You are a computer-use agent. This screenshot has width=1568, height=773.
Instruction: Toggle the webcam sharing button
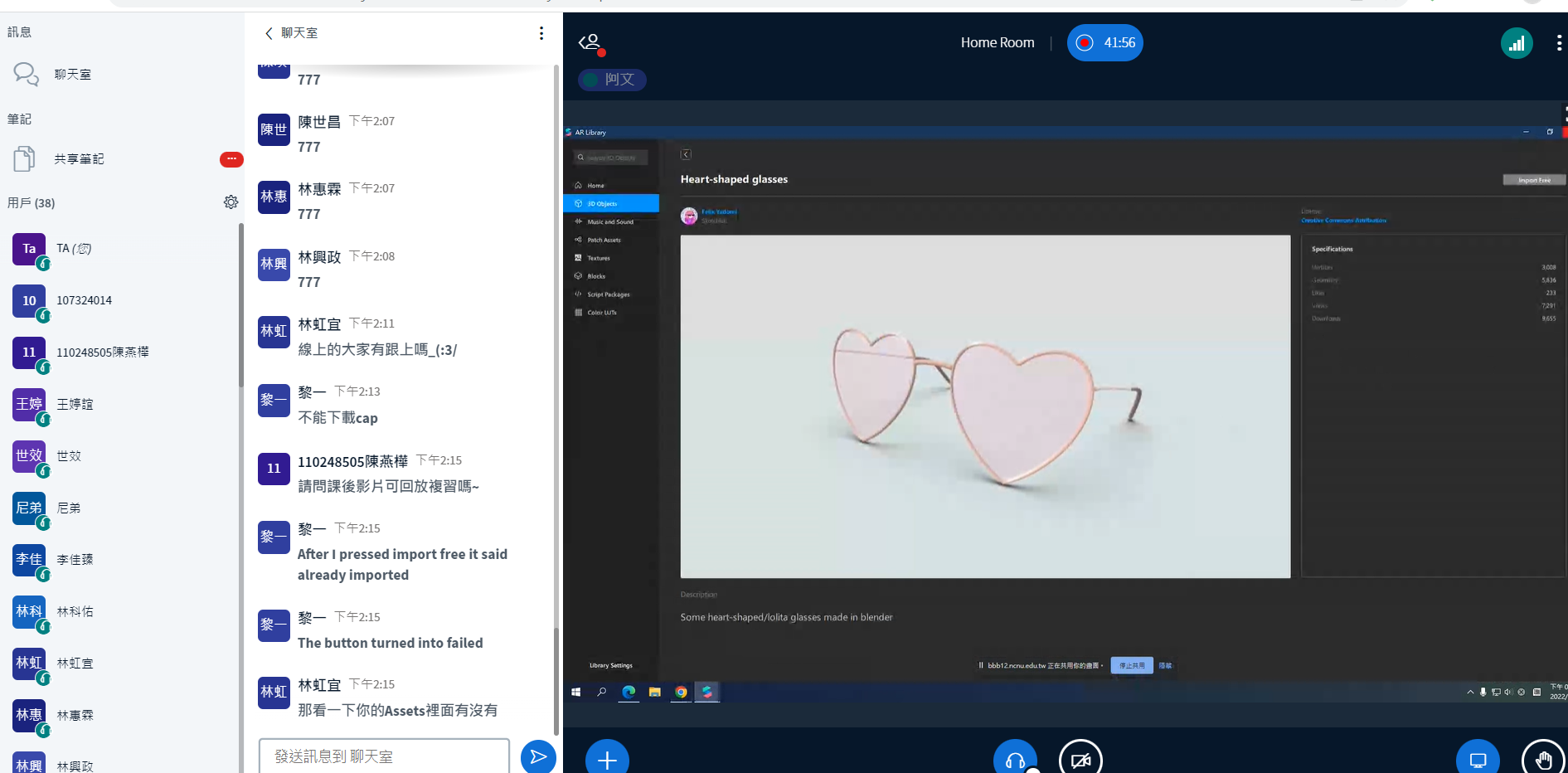1080,759
